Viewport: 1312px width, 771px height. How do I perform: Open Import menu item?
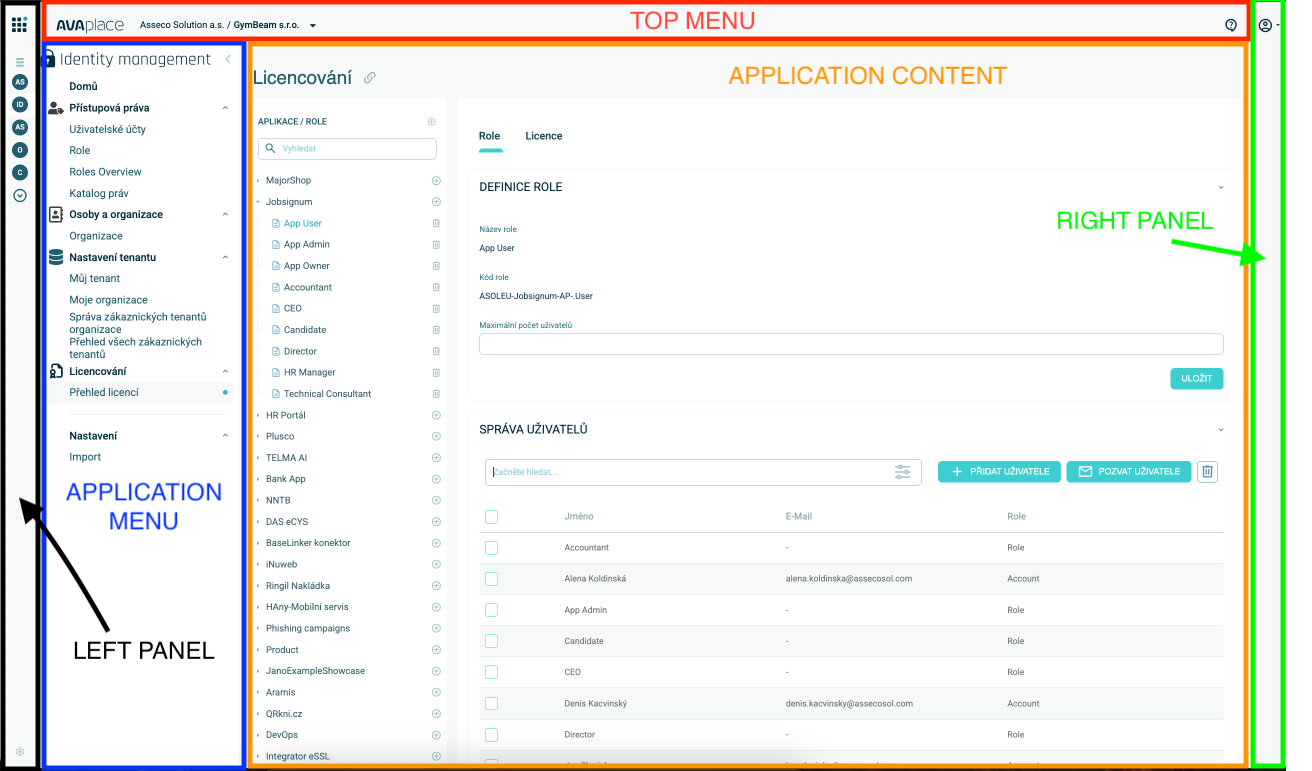(85, 457)
